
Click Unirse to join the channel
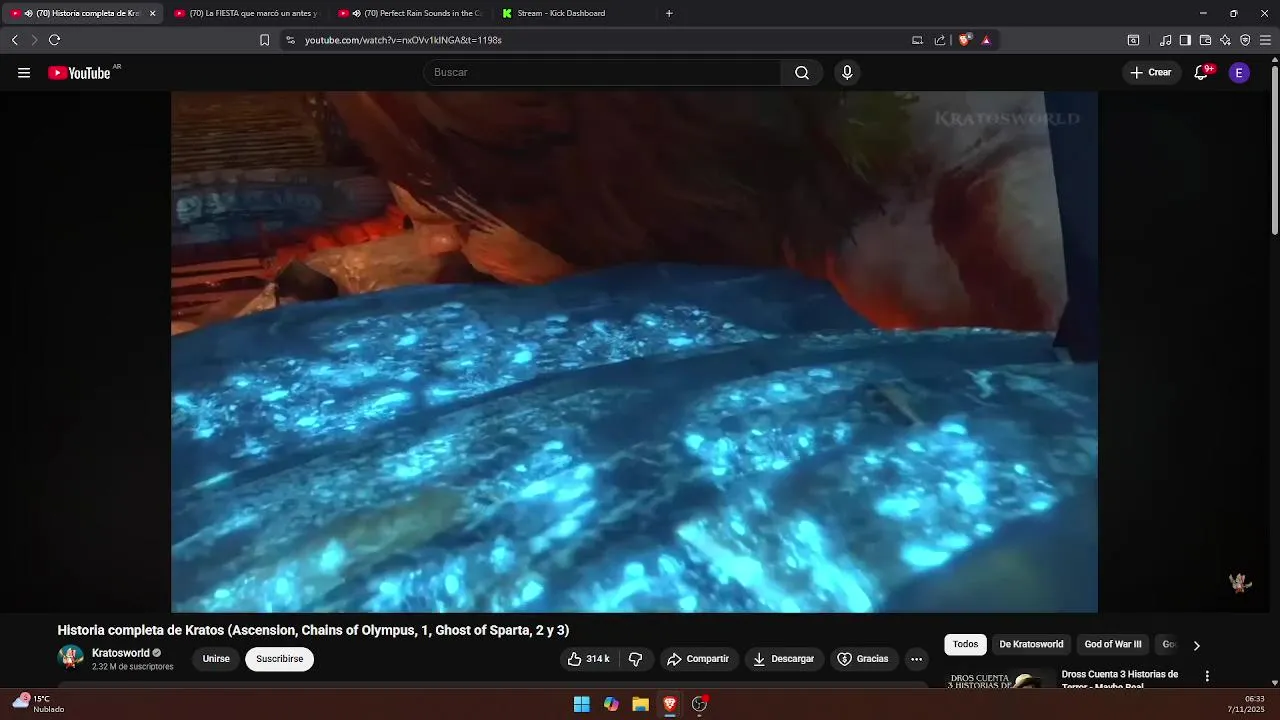click(x=216, y=659)
